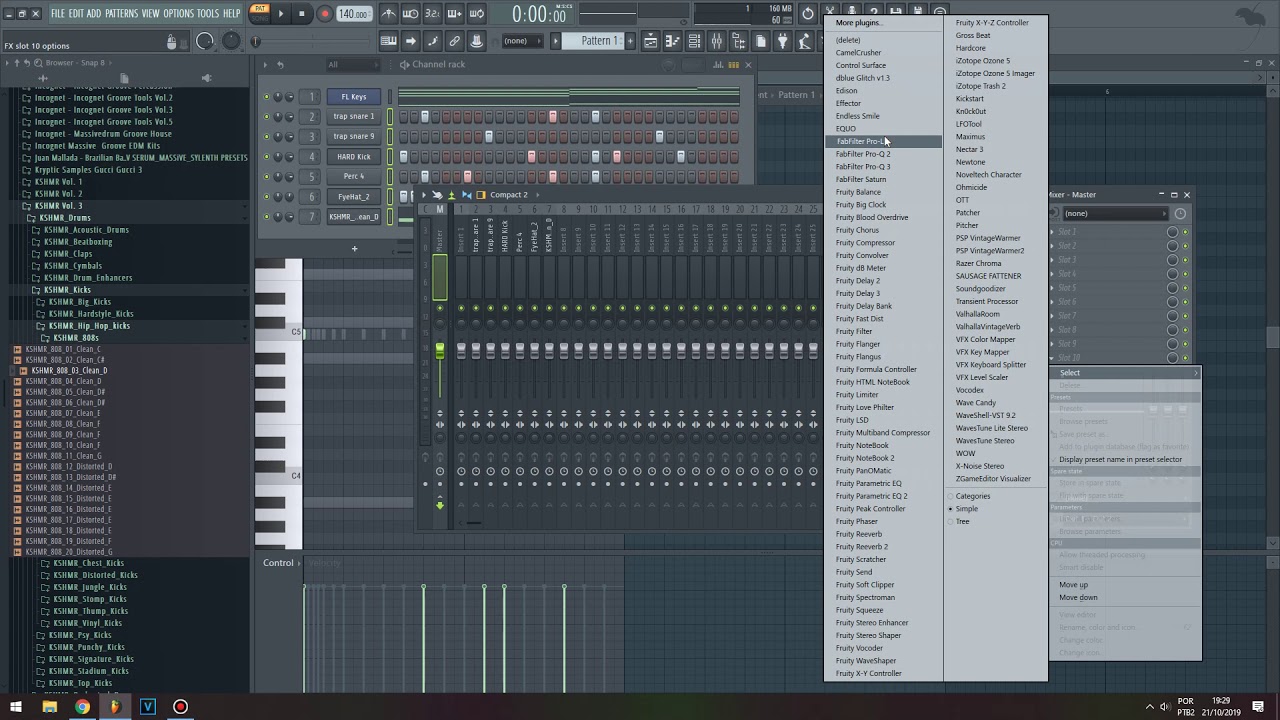1280x720 pixels.
Task: Open the TOOLS menu
Action: 207,14
